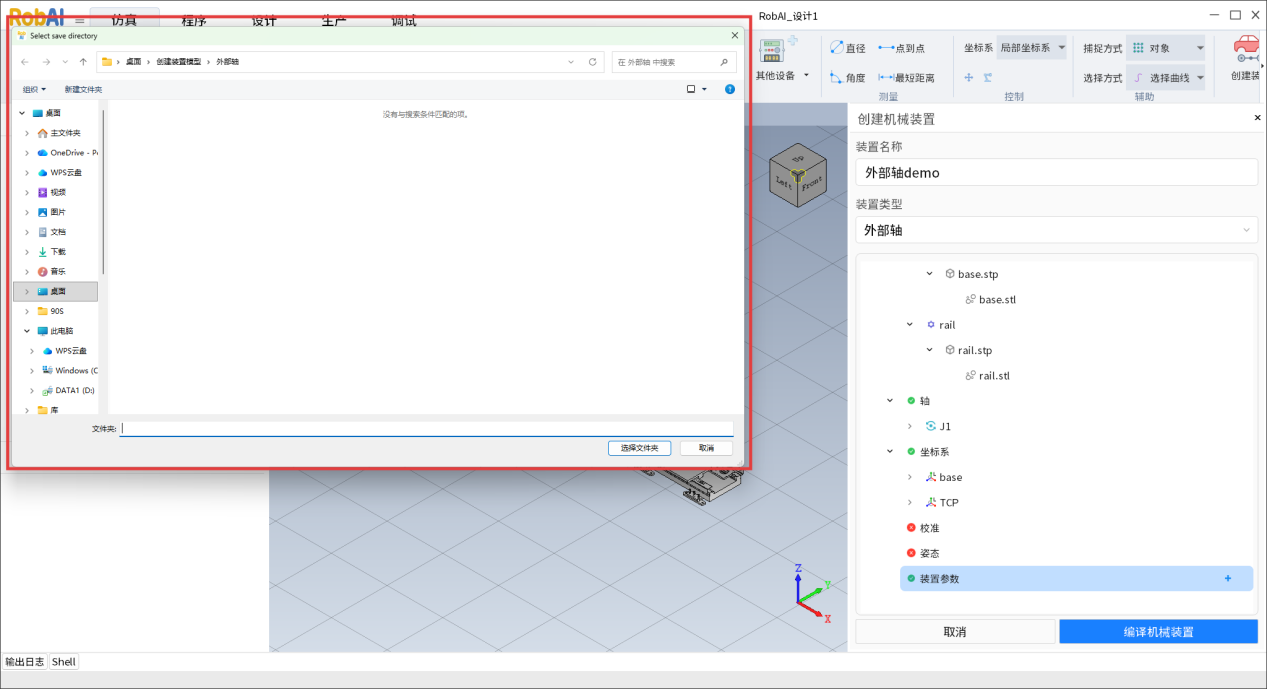Collapse 此电脑 in dialog sidebar
Image resolution: width=1267 pixels, height=689 pixels.
click(x=27, y=331)
